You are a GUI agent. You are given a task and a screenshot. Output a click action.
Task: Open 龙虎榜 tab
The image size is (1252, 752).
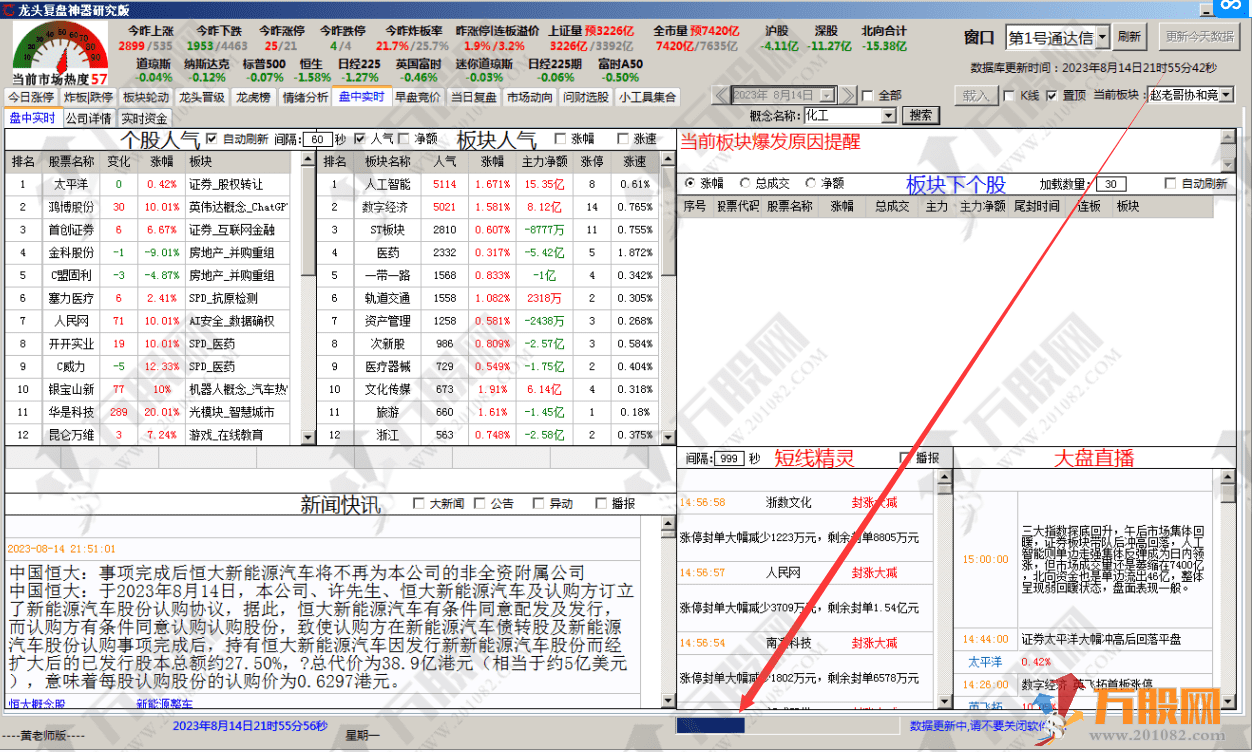253,97
